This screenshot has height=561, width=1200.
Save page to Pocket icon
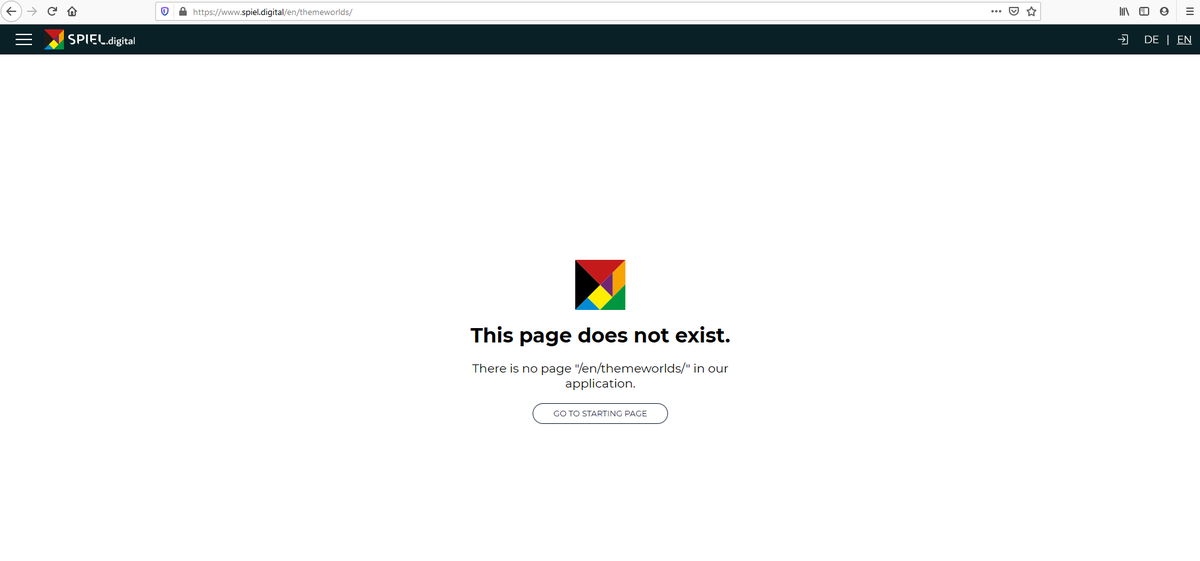tap(1013, 12)
